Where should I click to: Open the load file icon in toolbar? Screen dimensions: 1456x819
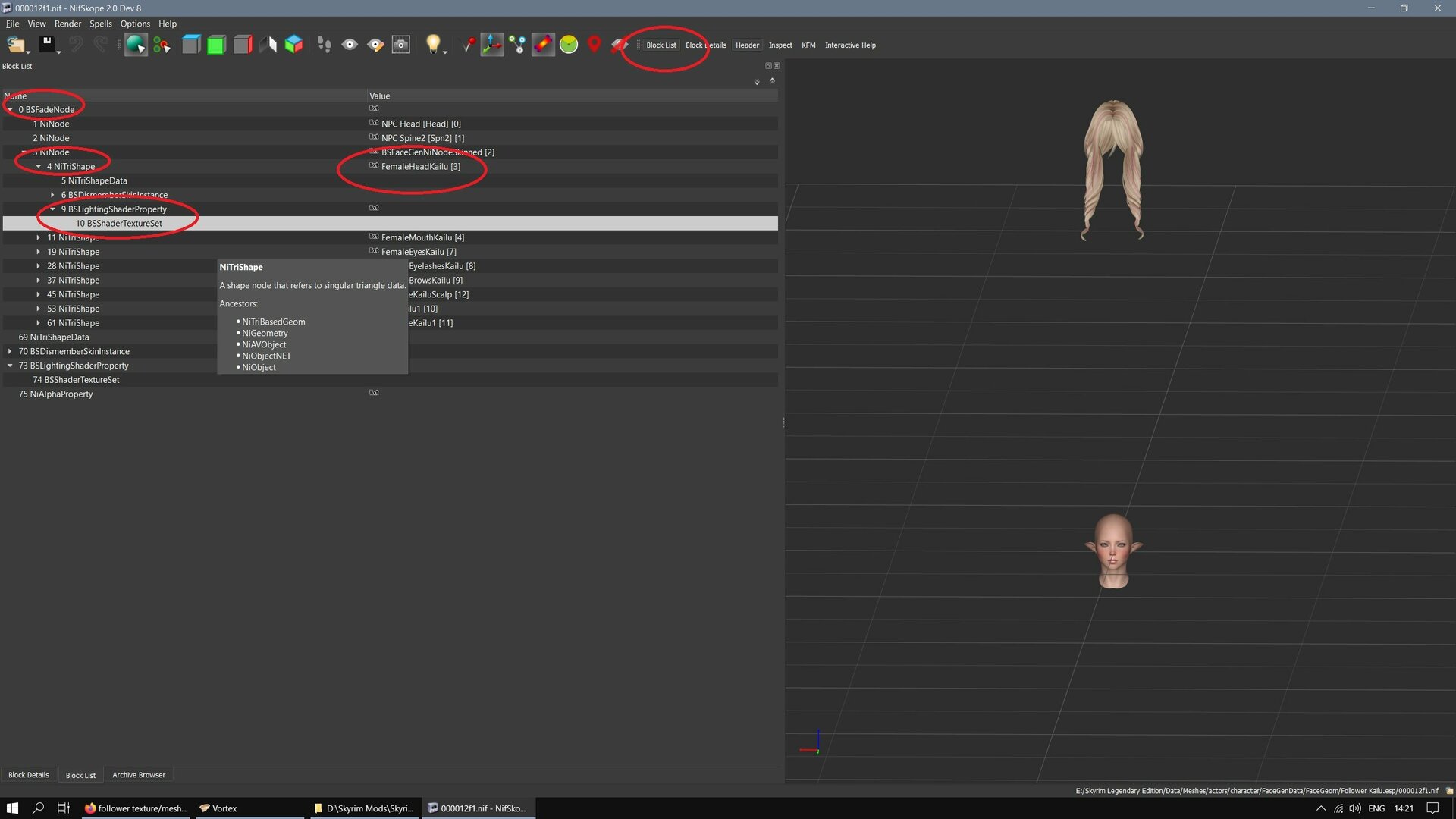coord(17,45)
